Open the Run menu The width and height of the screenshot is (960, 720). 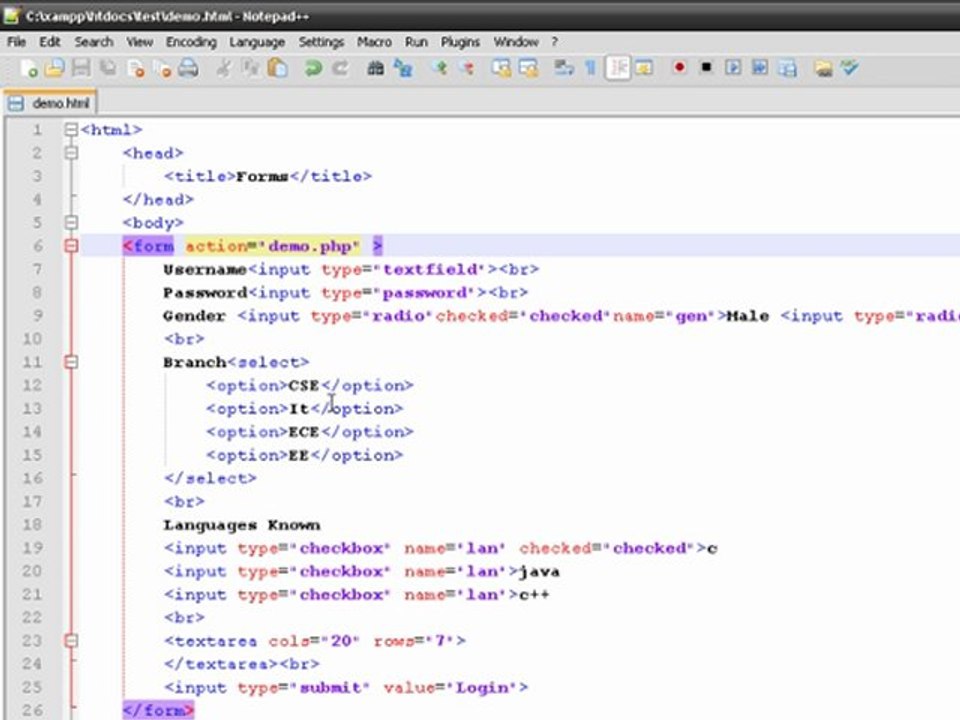click(x=416, y=42)
